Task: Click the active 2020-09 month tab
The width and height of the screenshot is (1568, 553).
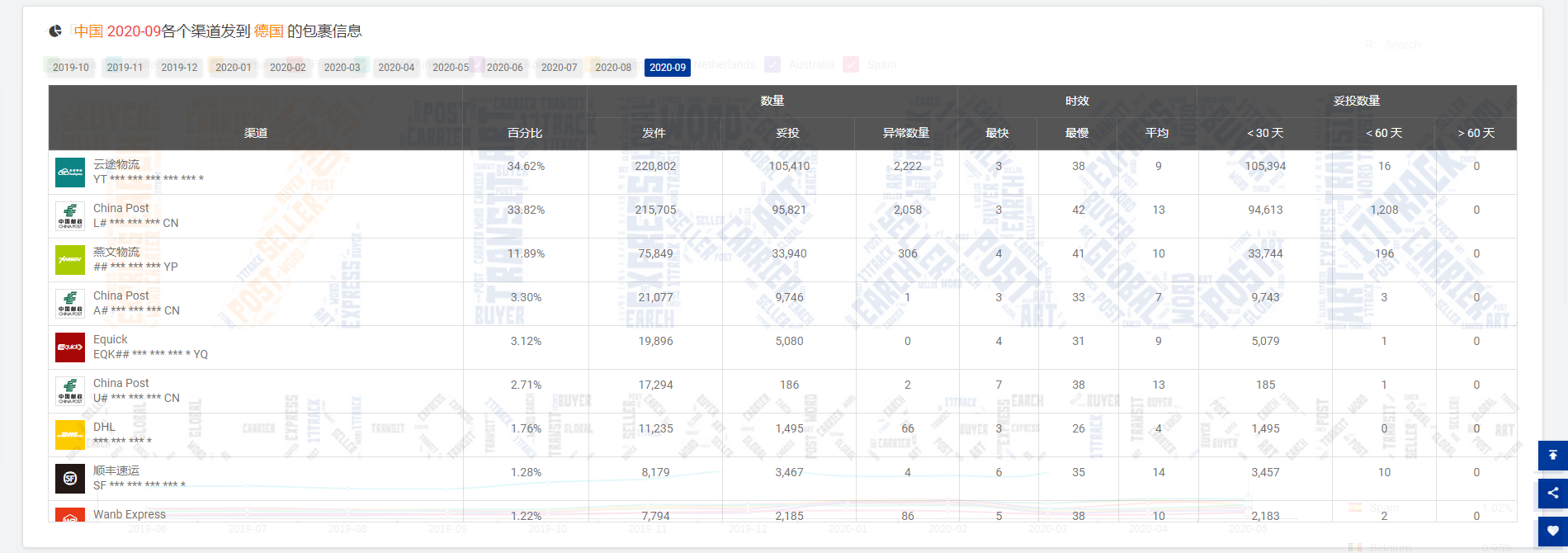Action: pyautogui.click(x=668, y=68)
